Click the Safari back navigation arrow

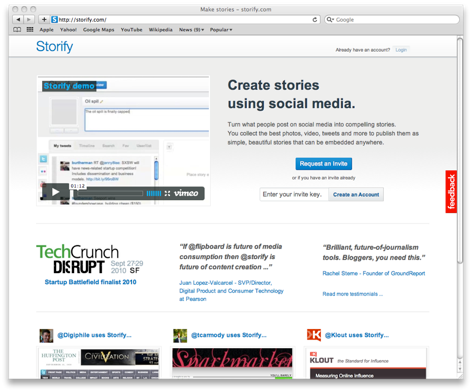(x=18, y=20)
